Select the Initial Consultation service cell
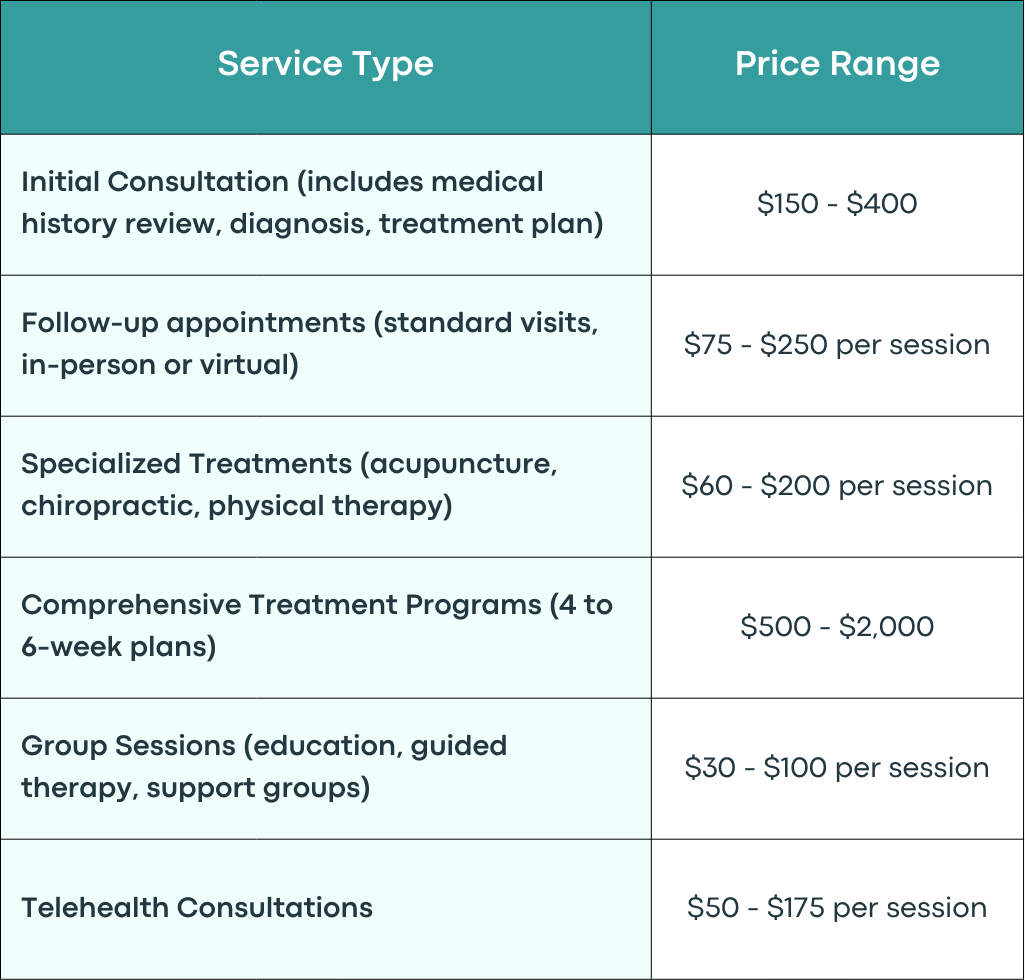 pos(326,205)
